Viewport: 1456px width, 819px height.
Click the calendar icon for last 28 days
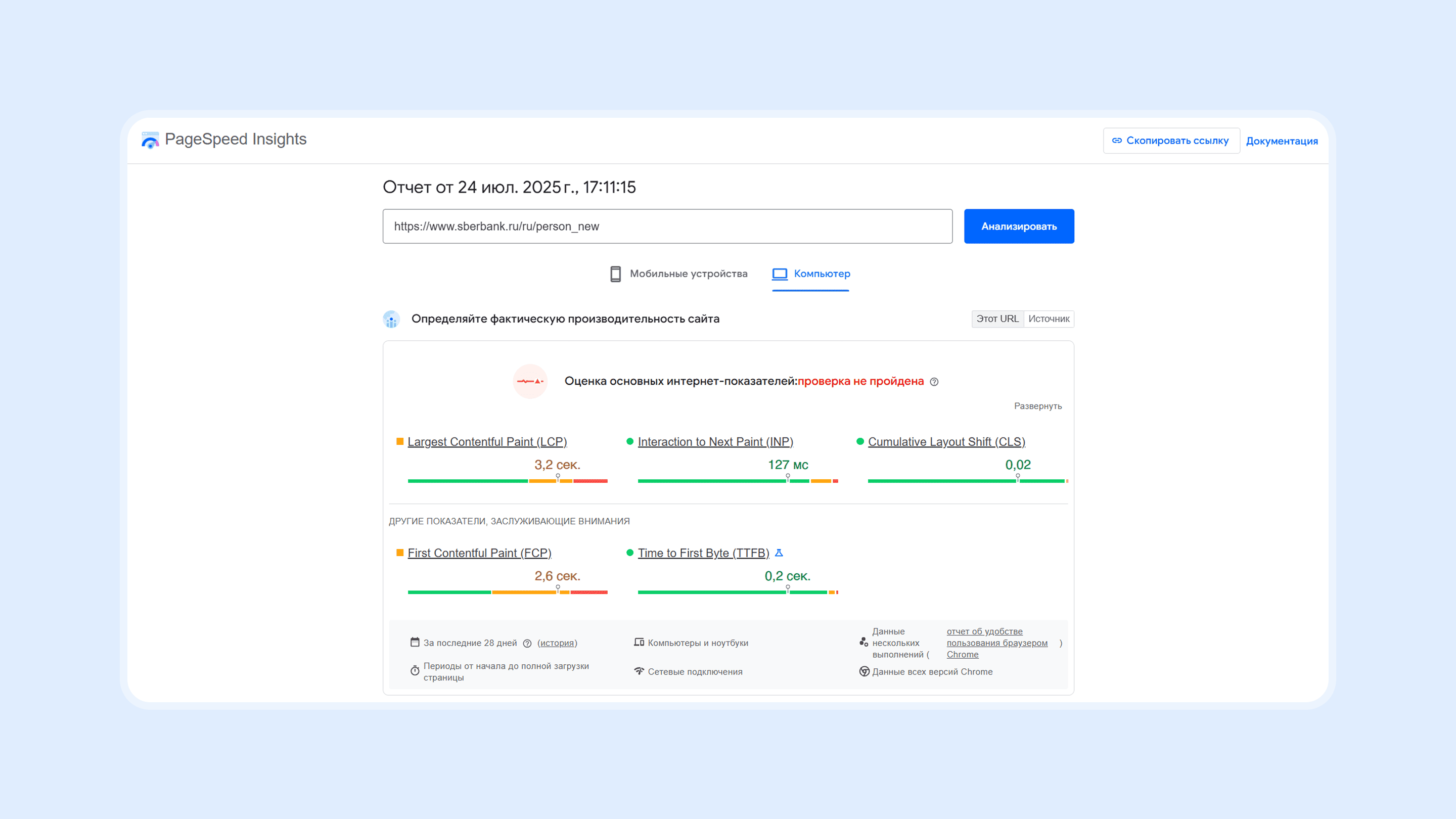pos(415,642)
